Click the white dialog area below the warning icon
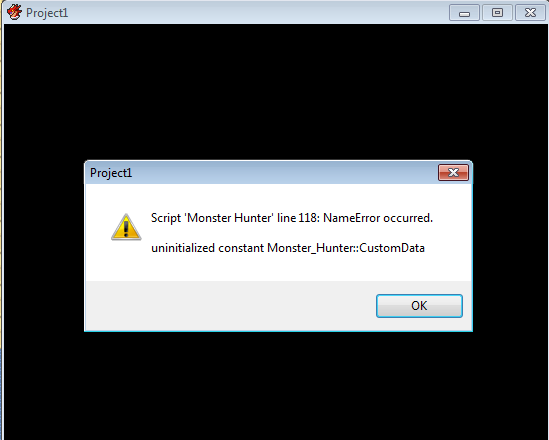Image resolution: width=549 pixels, height=440 pixels. point(126,261)
